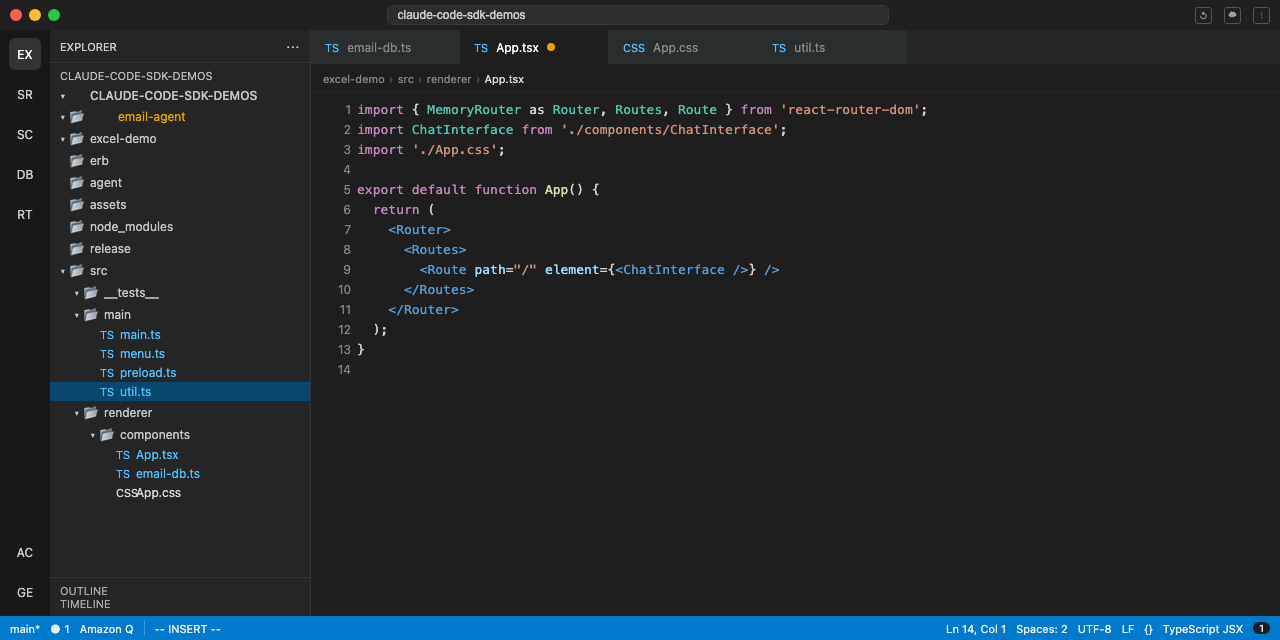Viewport: 1280px width, 640px height.
Task: Switch to the SC activity bar view
Action: click(x=25, y=134)
